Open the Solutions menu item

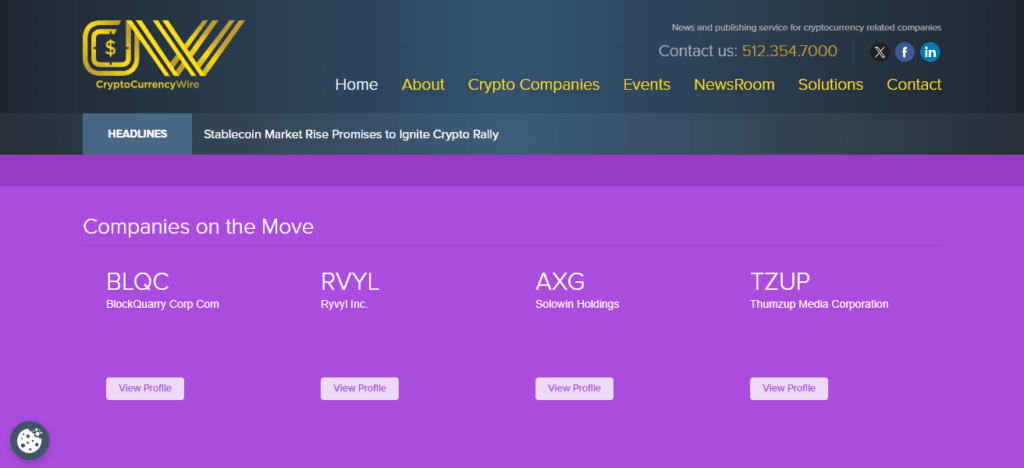[x=830, y=85]
